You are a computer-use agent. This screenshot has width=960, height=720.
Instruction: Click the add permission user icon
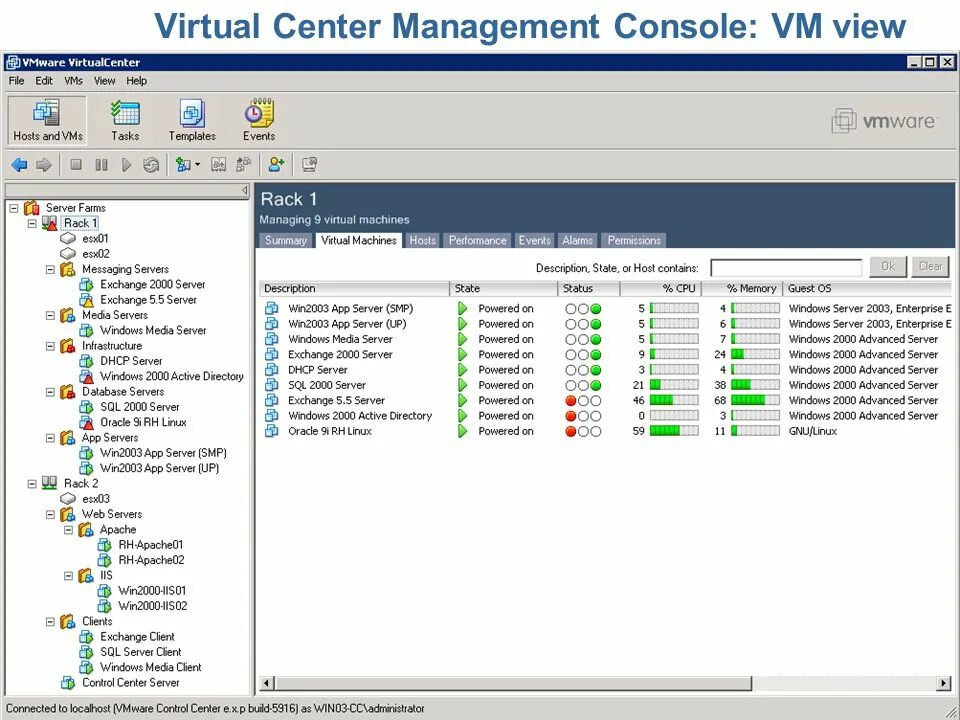tap(276, 164)
